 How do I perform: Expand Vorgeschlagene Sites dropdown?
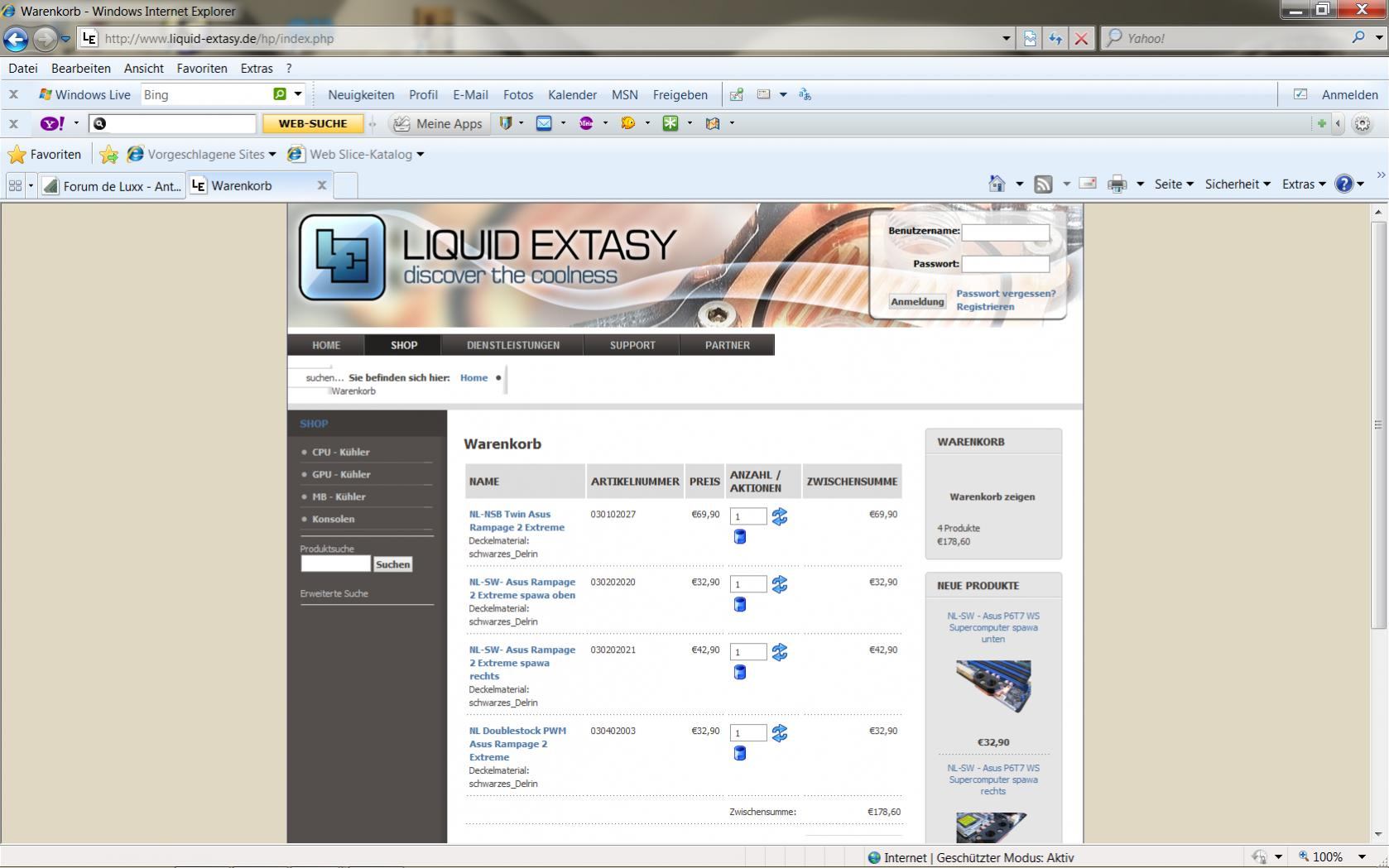pos(272,155)
